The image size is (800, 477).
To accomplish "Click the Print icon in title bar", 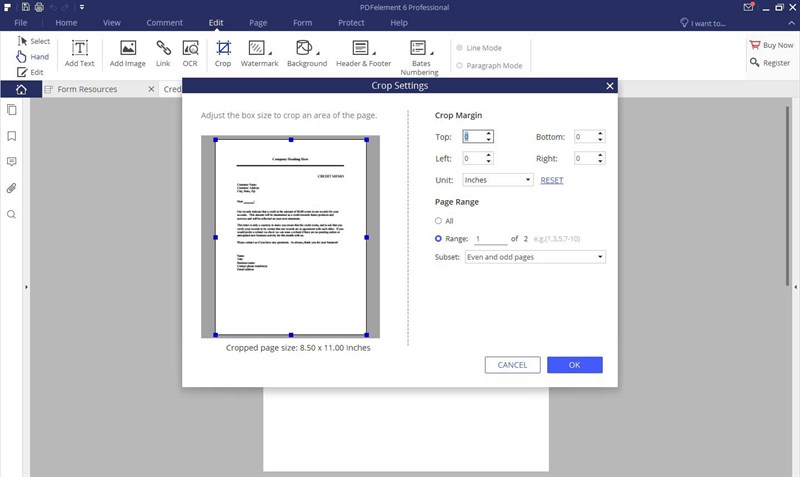I will point(39,7).
